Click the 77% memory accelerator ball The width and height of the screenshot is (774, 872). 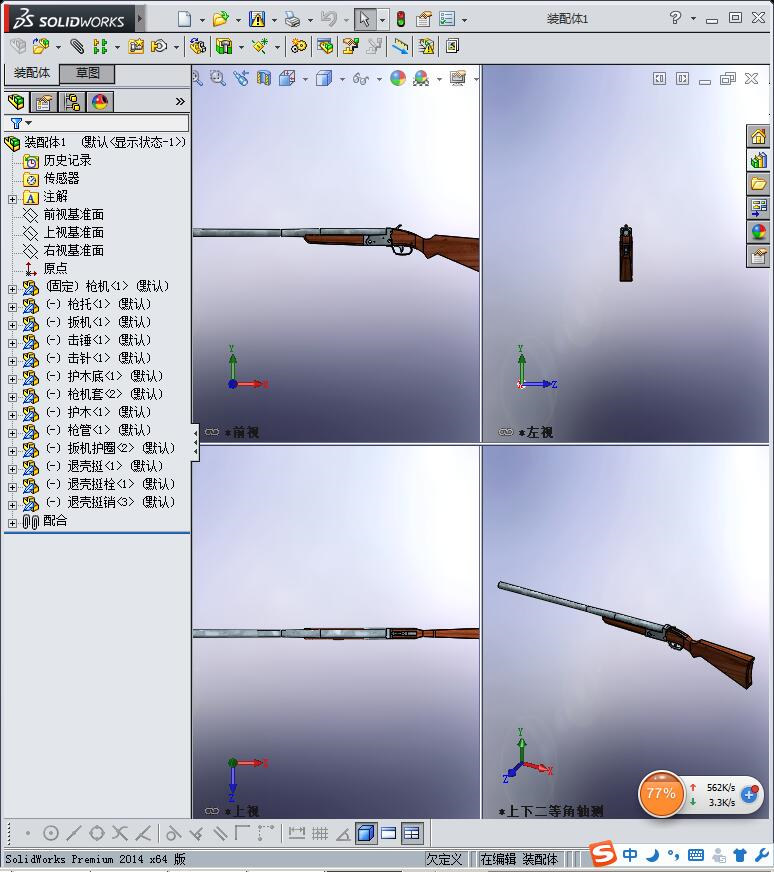(660, 794)
